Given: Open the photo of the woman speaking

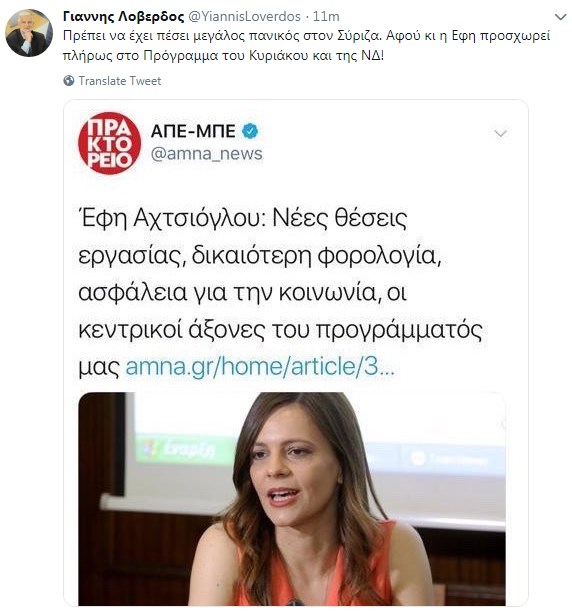Looking at the screenshot, I should [292, 499].
